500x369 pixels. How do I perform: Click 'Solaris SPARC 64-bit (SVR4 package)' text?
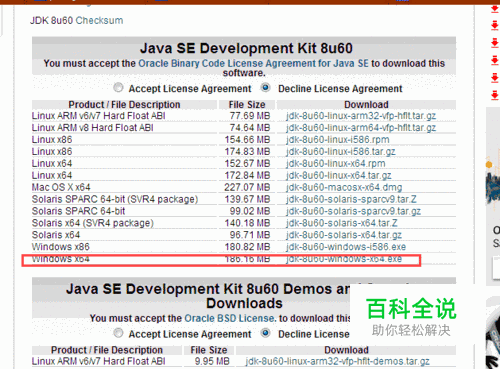coord(115,199)
